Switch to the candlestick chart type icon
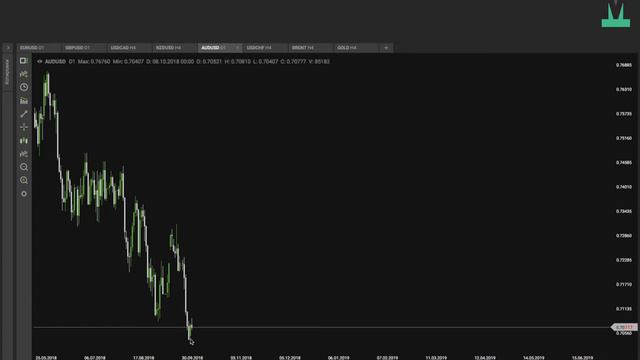 [24, 141]
